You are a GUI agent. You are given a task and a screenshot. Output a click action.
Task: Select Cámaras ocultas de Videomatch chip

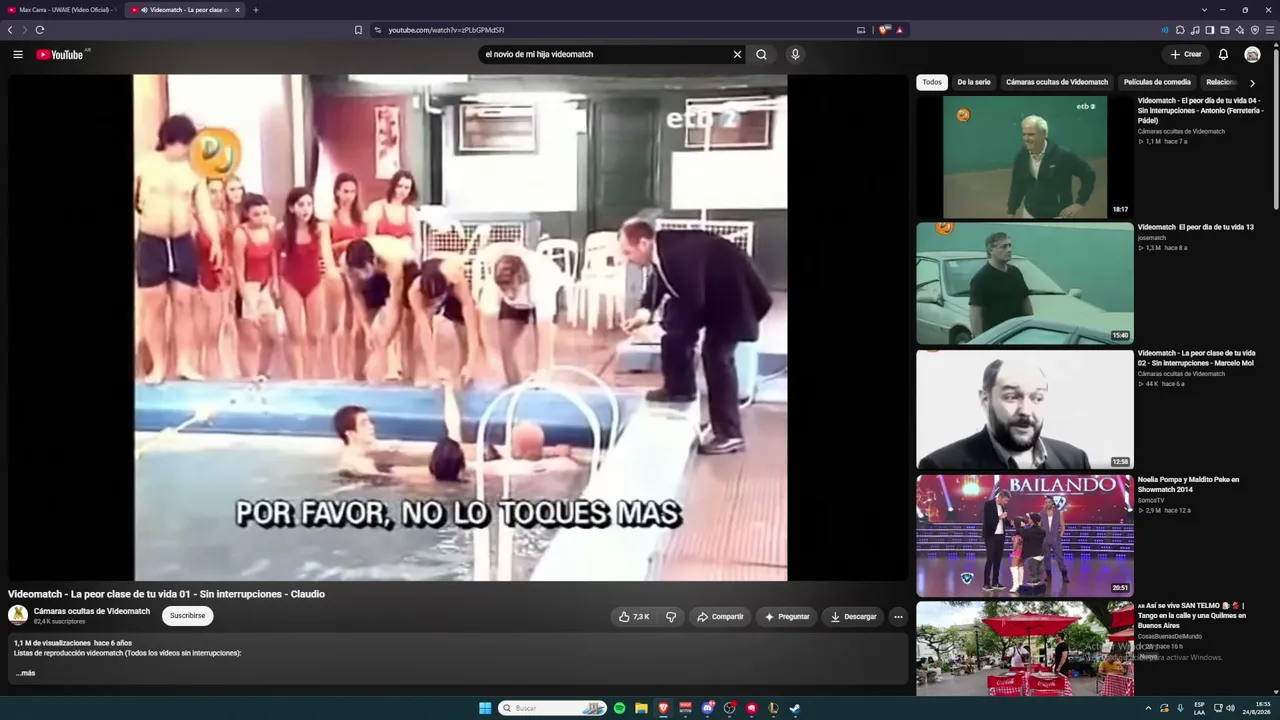[x=1057, y=82]
